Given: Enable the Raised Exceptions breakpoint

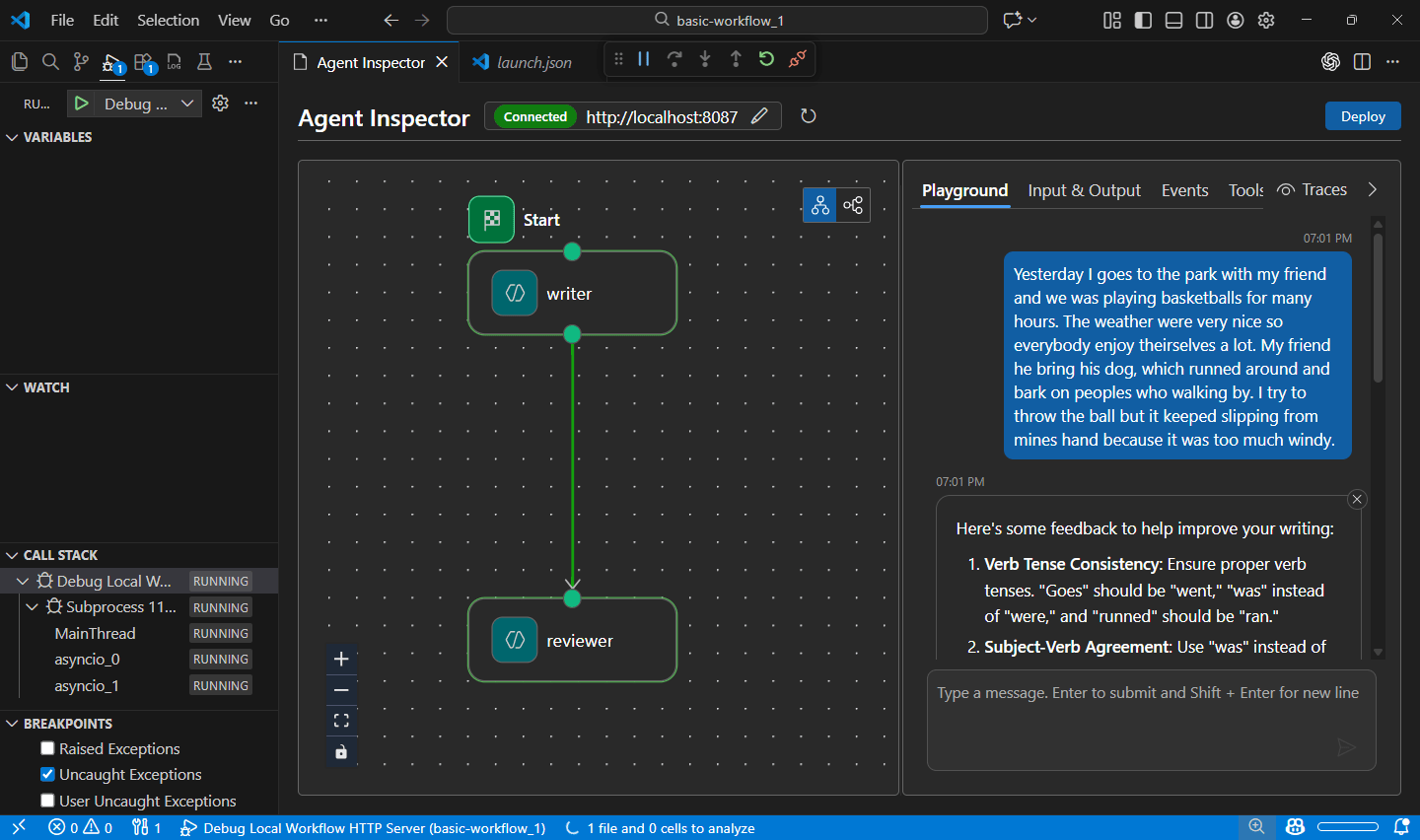Looking at the screenshot, I should click(x=46, y=748).
